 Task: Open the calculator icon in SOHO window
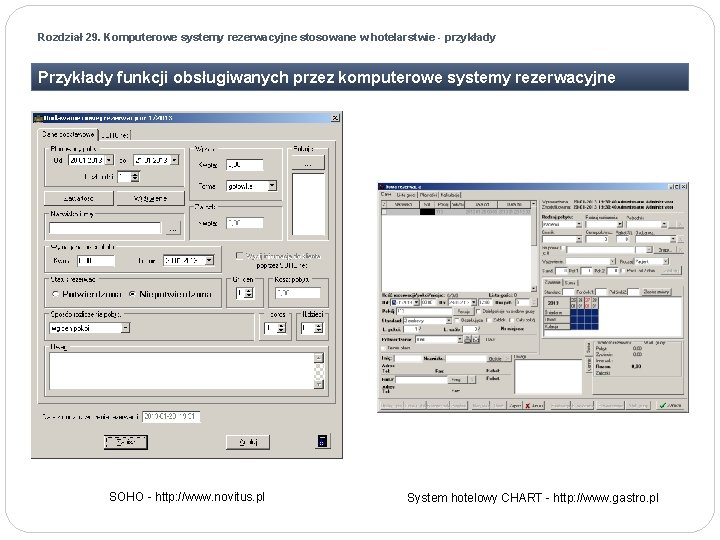[322, 441]
